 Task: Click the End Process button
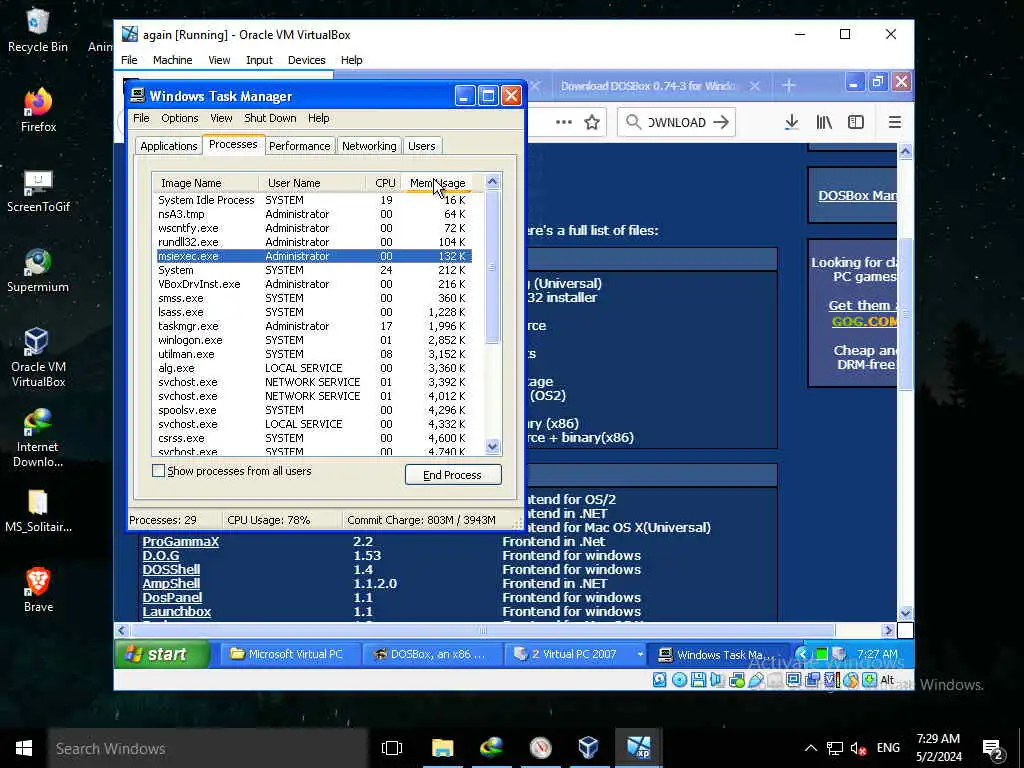[x=453, y=475]
